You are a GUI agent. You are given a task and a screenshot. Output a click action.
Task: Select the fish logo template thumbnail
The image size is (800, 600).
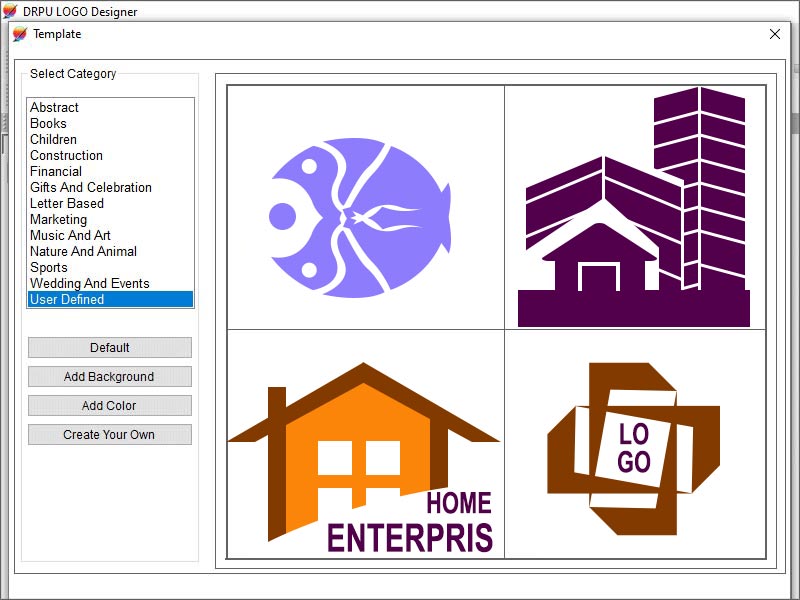click(x=365, y=205)
